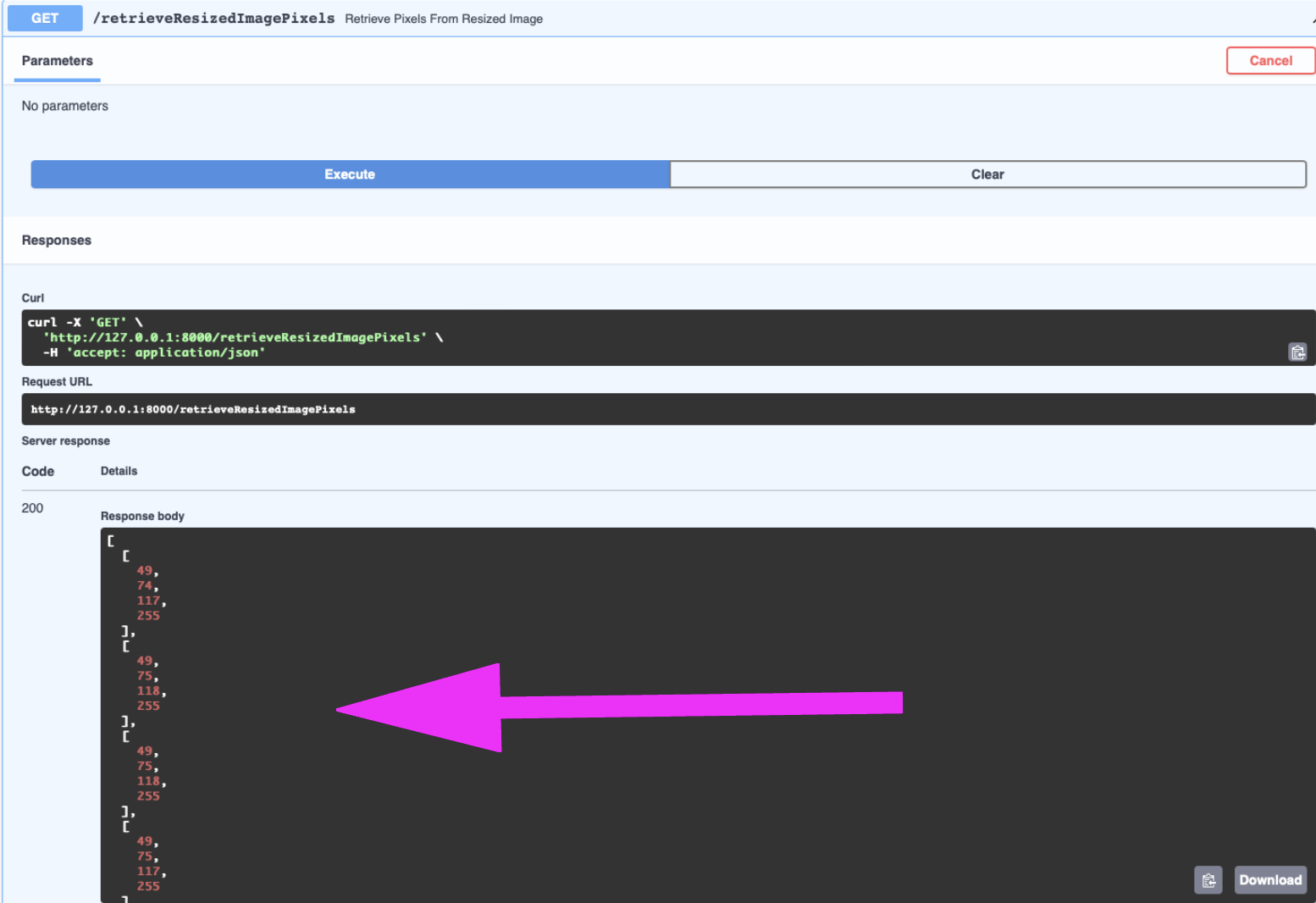
Task: Cancel the try-it-out mode
Action: tap(1270, 60)
